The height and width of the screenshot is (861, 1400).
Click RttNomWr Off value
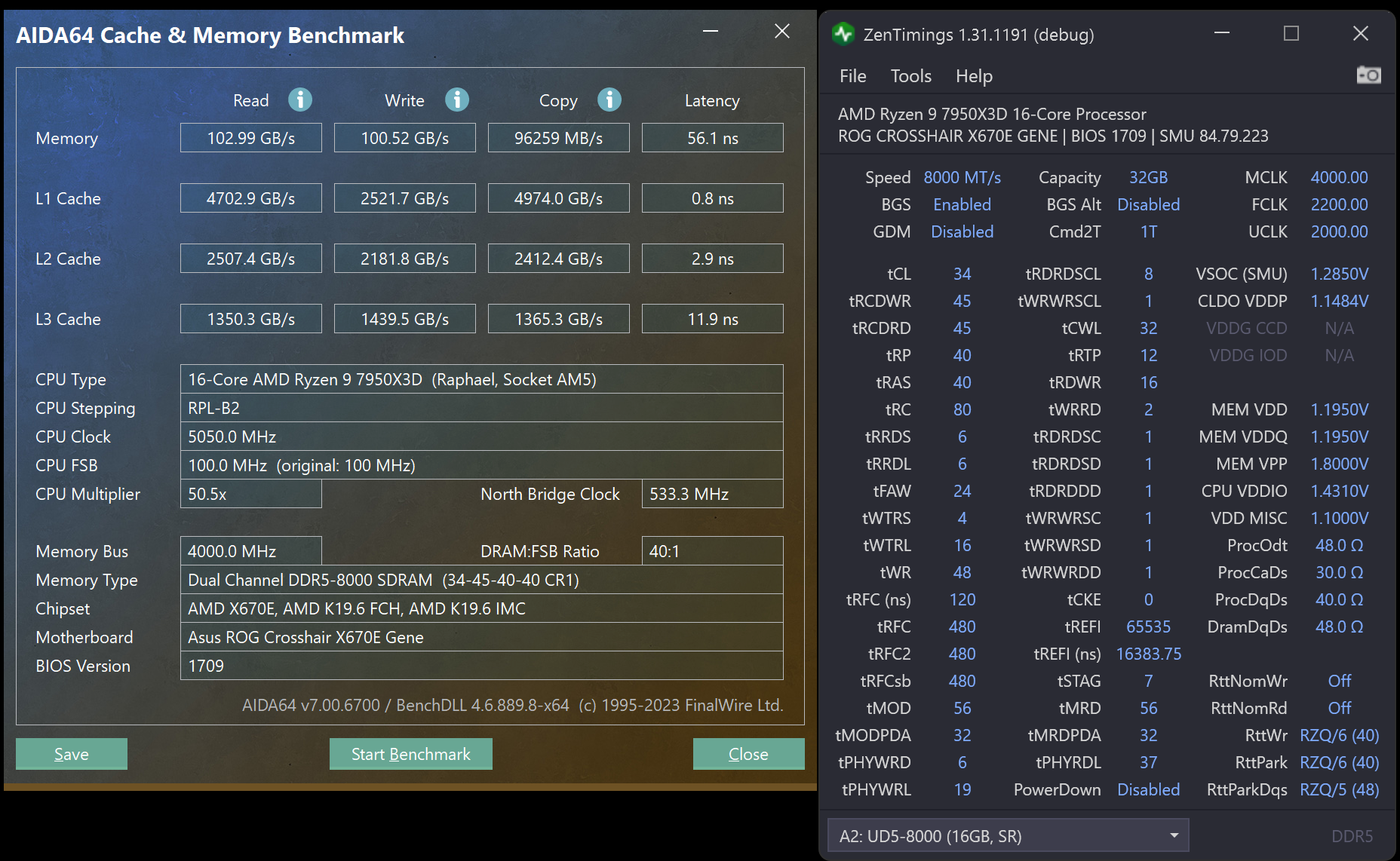1339,681
